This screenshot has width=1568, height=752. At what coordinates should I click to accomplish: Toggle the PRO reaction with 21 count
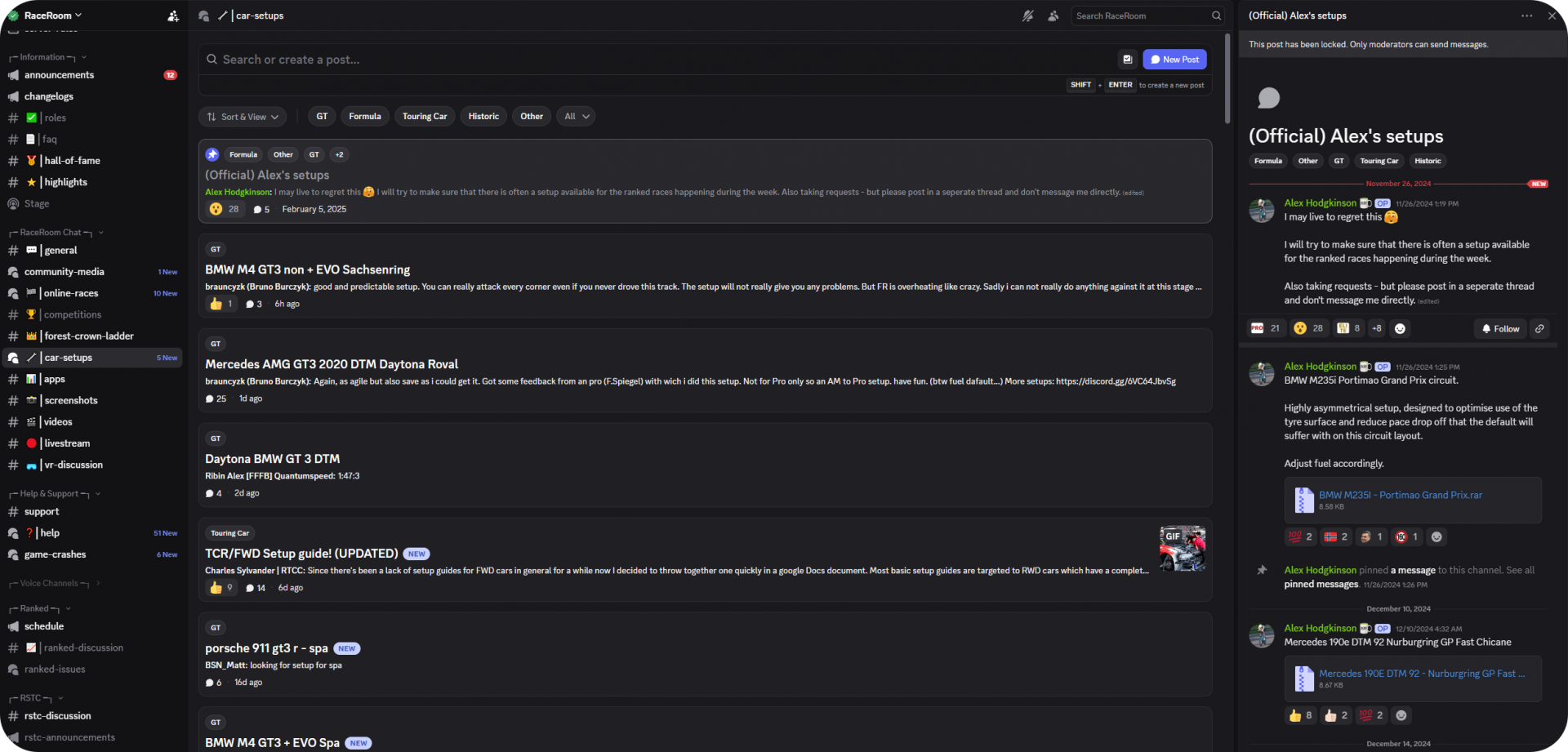point(1266,328)
